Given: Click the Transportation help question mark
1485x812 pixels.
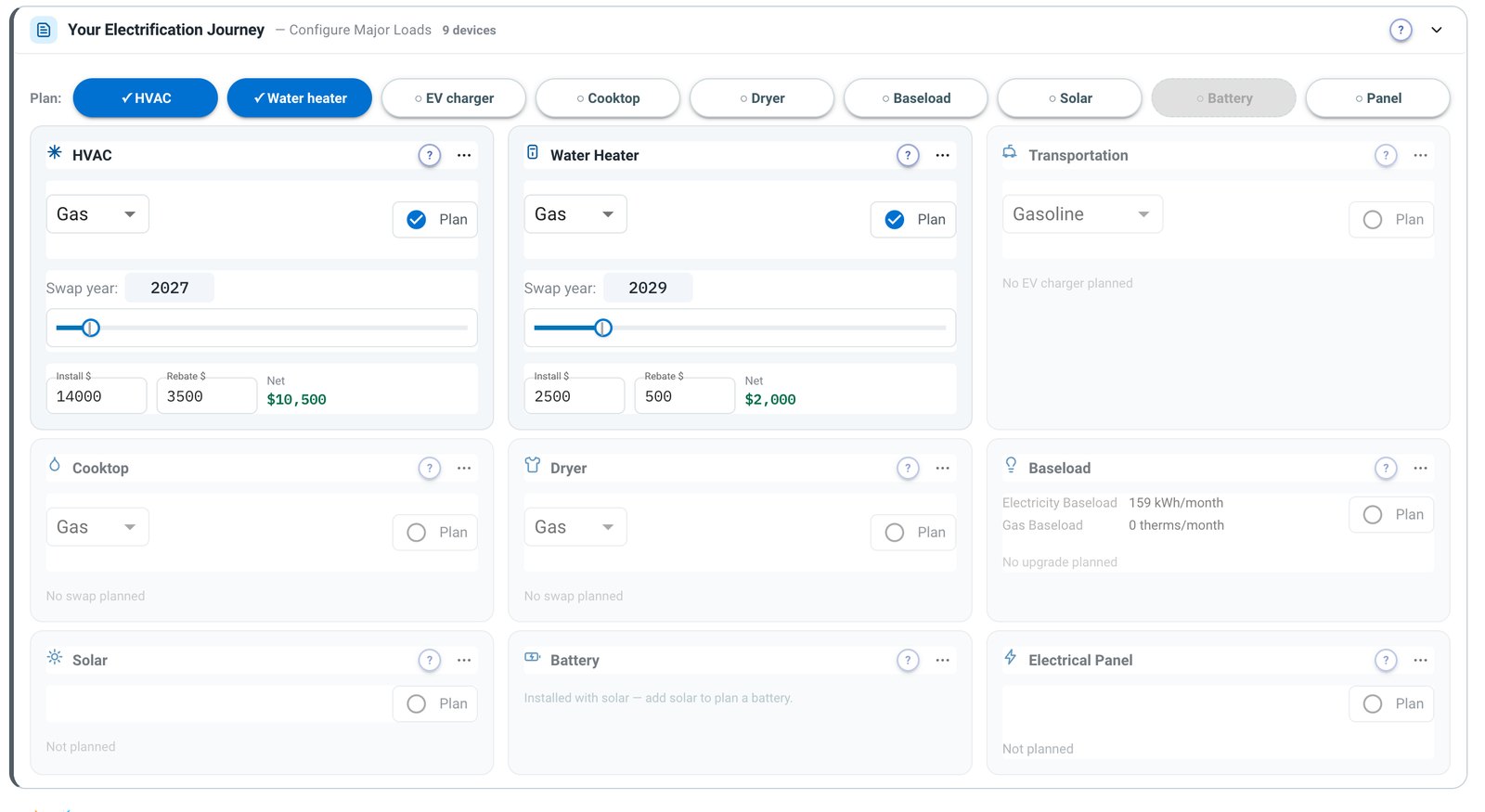Looking at the screenshot, I should point(1386,155).
